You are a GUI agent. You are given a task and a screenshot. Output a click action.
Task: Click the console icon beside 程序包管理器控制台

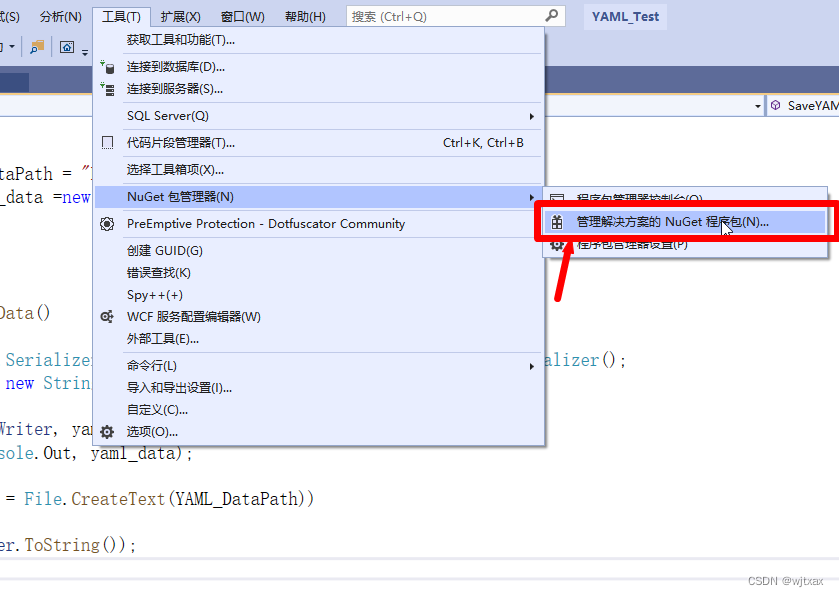556,196
